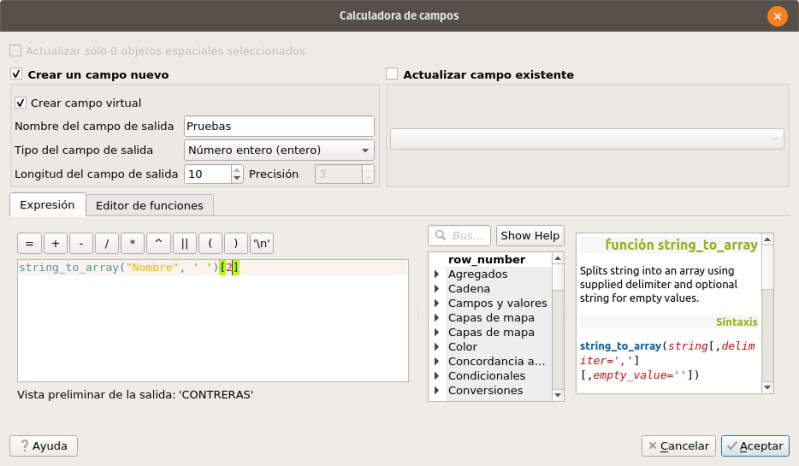Expand the Conversiones function group

(x=437, y=390)
